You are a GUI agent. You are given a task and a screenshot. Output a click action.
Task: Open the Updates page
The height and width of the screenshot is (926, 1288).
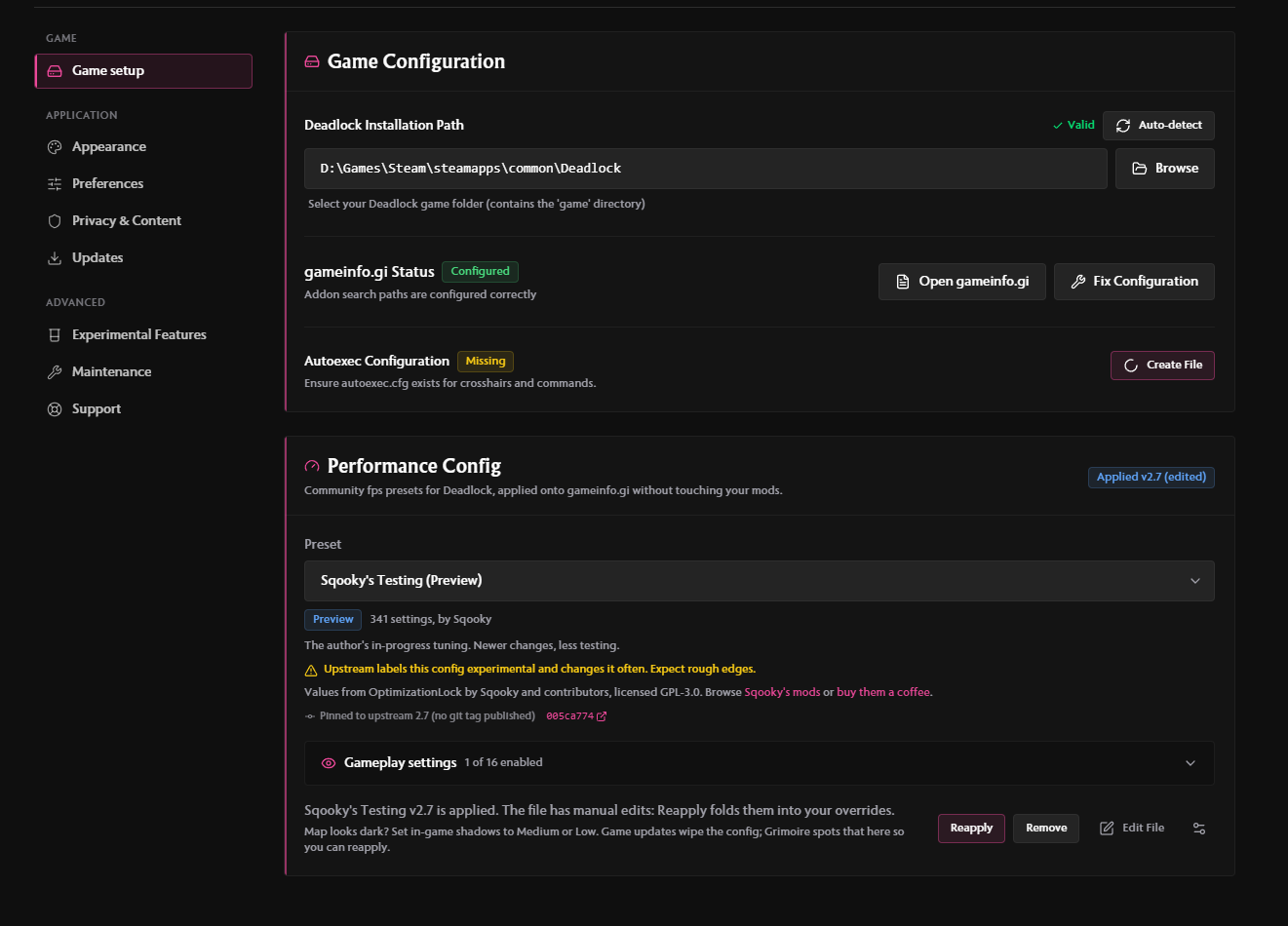98,258
